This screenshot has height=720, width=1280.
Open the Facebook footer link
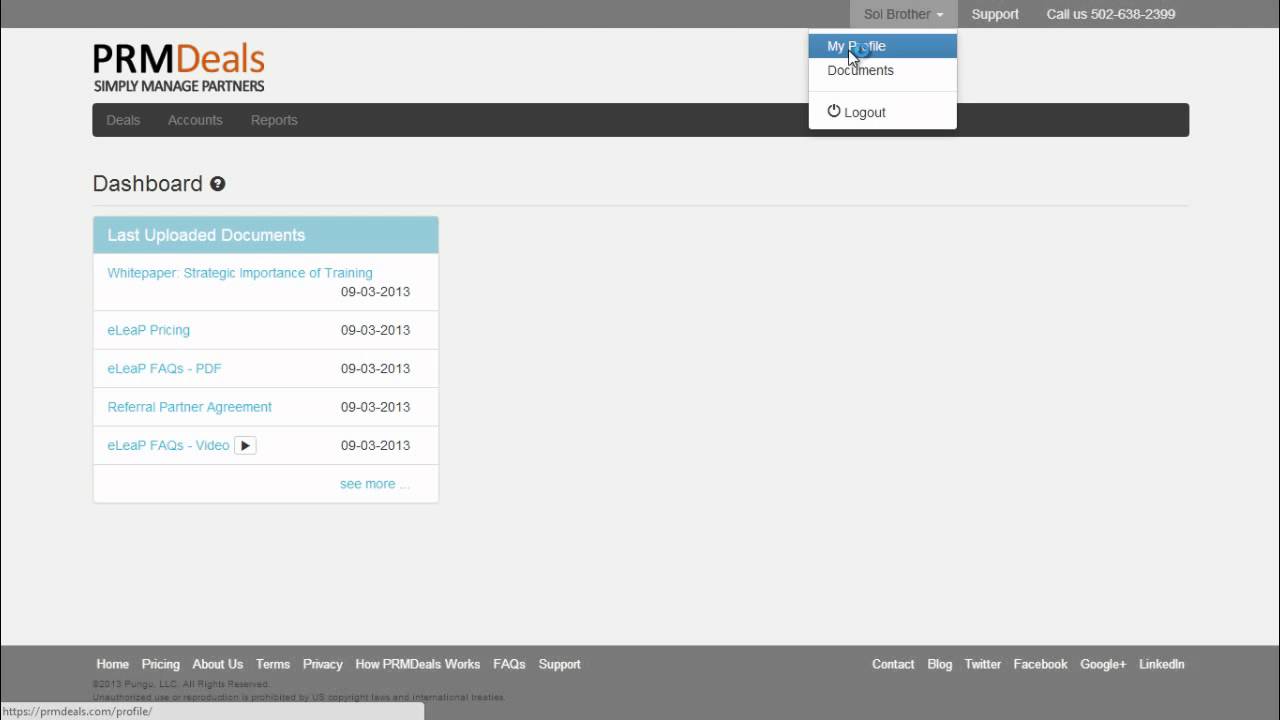click(x=1040, y=664)
